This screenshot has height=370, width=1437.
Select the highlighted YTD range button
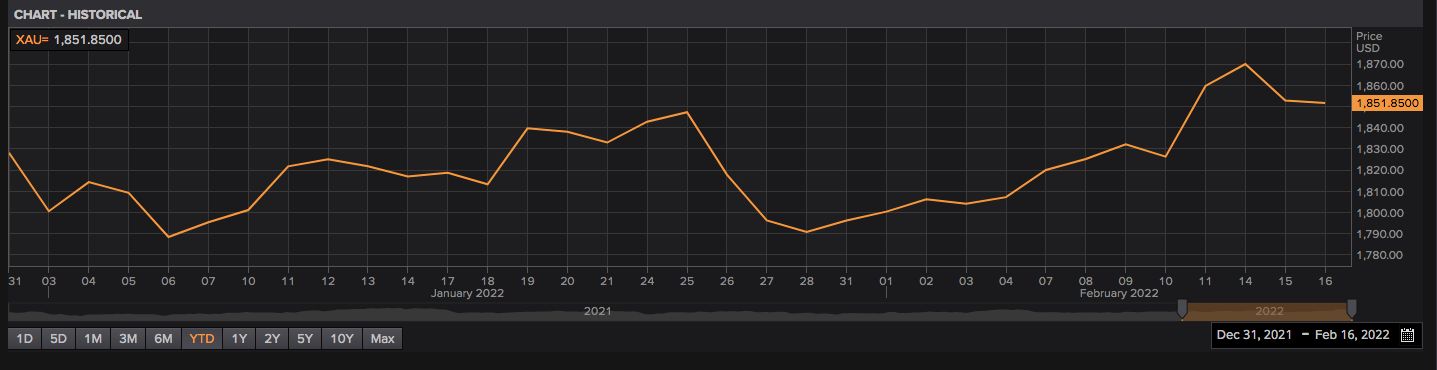[x=202, y=339]
